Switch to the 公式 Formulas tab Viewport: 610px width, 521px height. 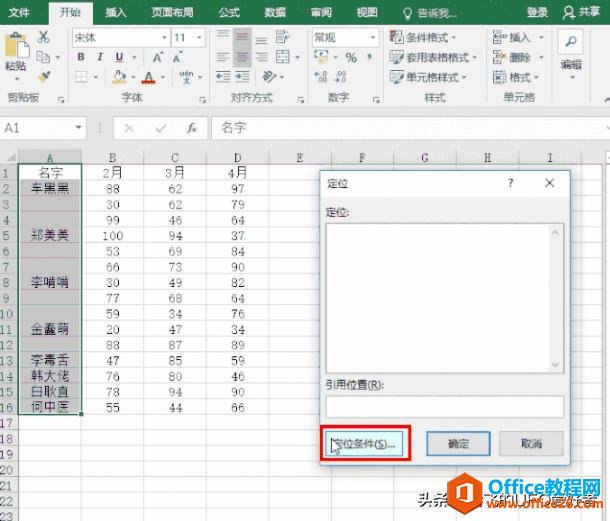pyautogui.click(x=228, y=12)
